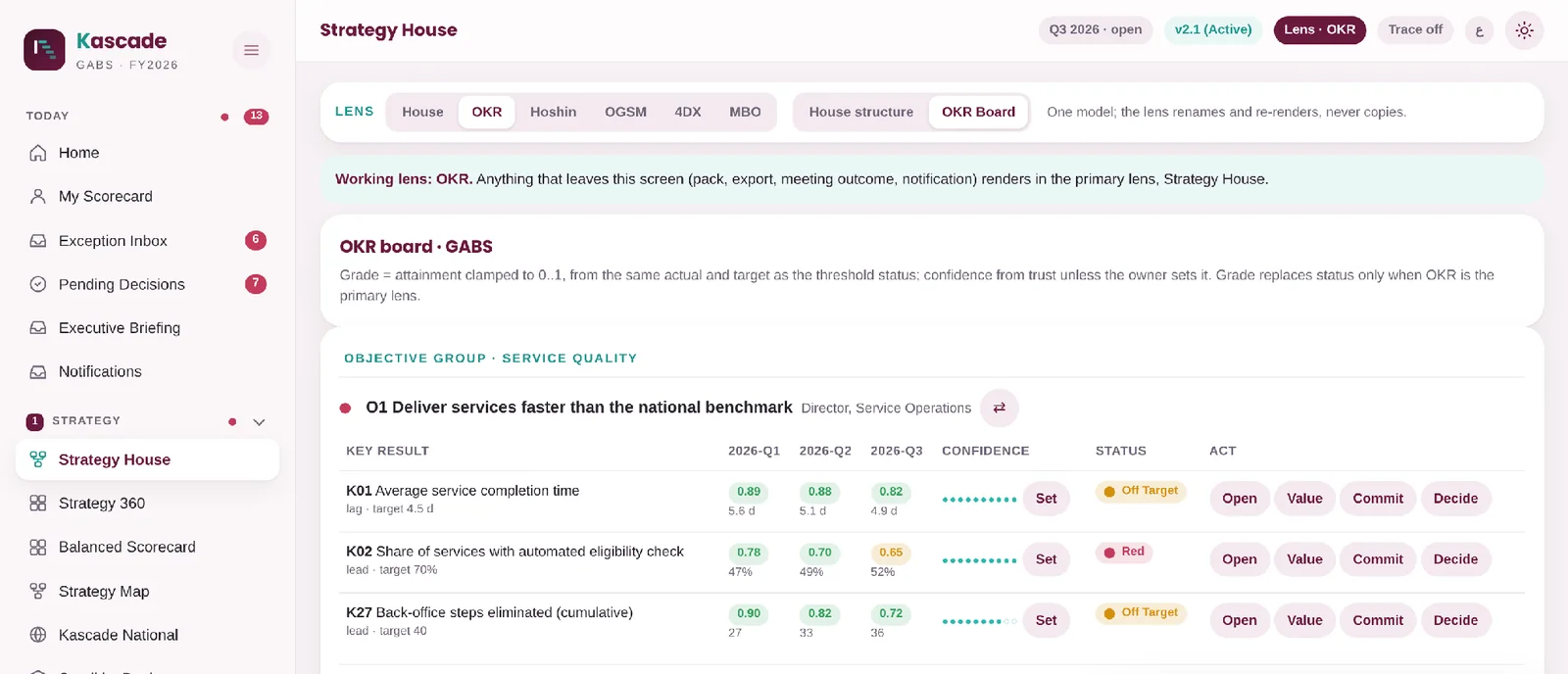Click swap icon next to objective O1

coord(1000,409)
